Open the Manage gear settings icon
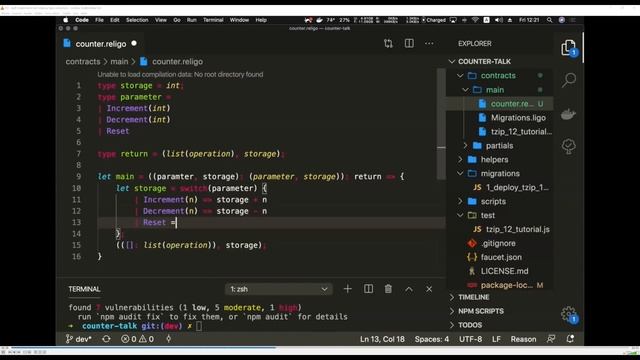 [x=568, y=314]
